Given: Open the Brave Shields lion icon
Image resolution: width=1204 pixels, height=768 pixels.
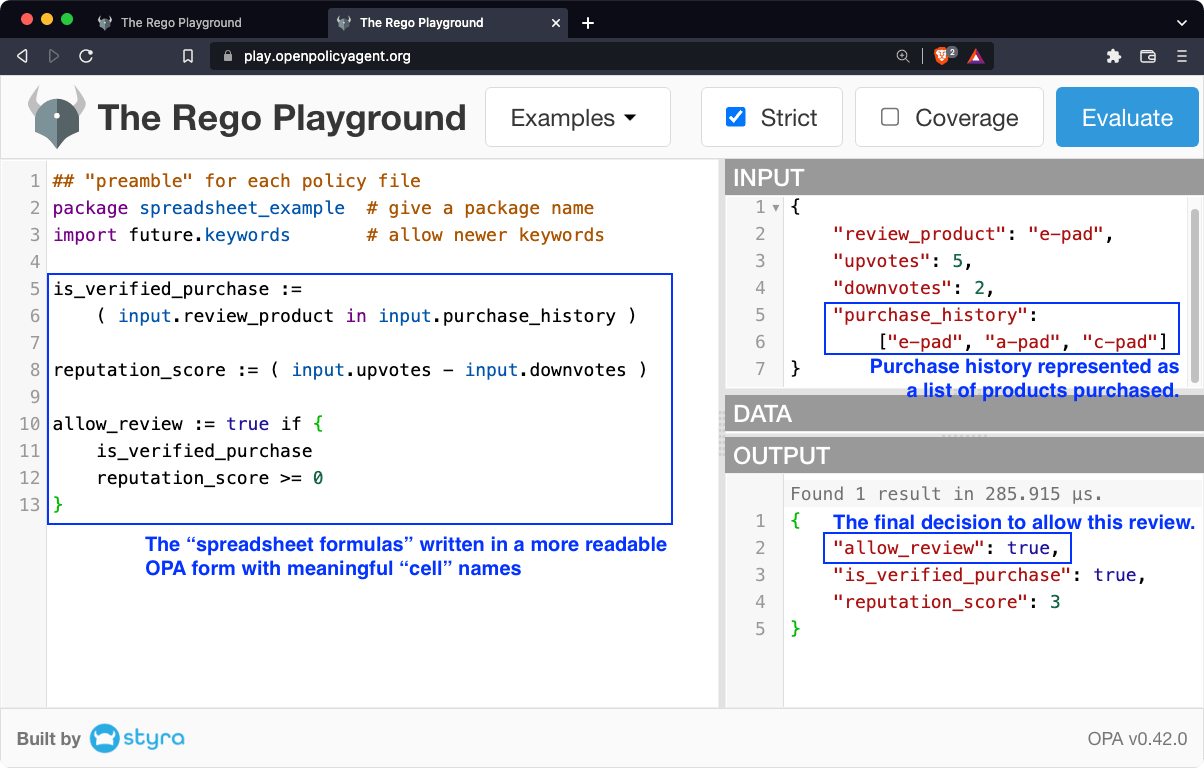Looking at the screenshot, I should (943, 56).
